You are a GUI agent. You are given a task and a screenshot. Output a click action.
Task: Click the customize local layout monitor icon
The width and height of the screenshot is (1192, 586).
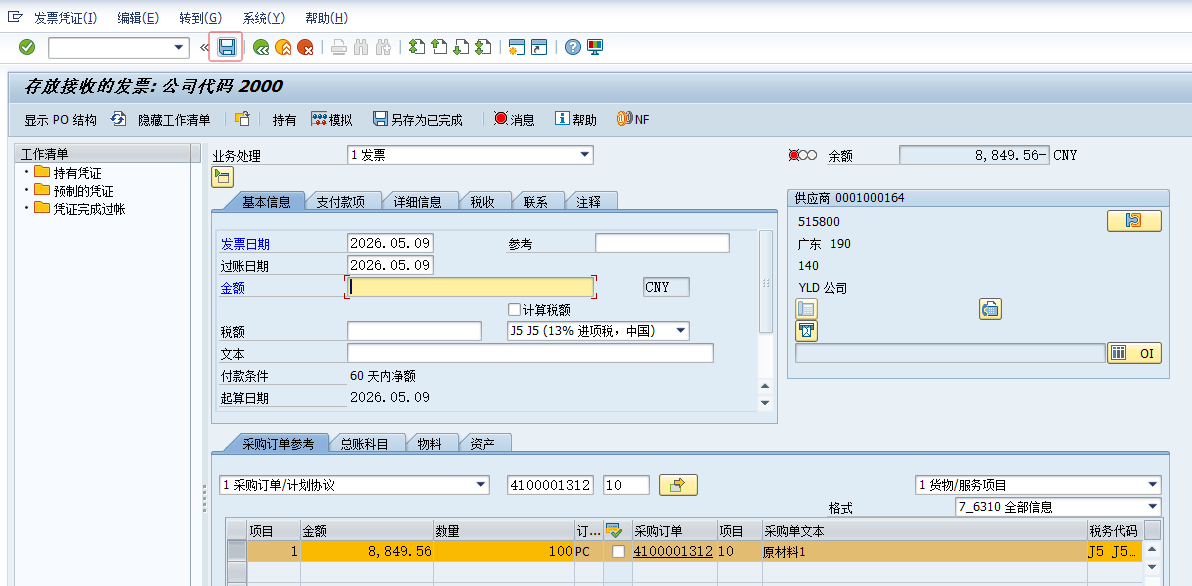click(x=594, y=47)
